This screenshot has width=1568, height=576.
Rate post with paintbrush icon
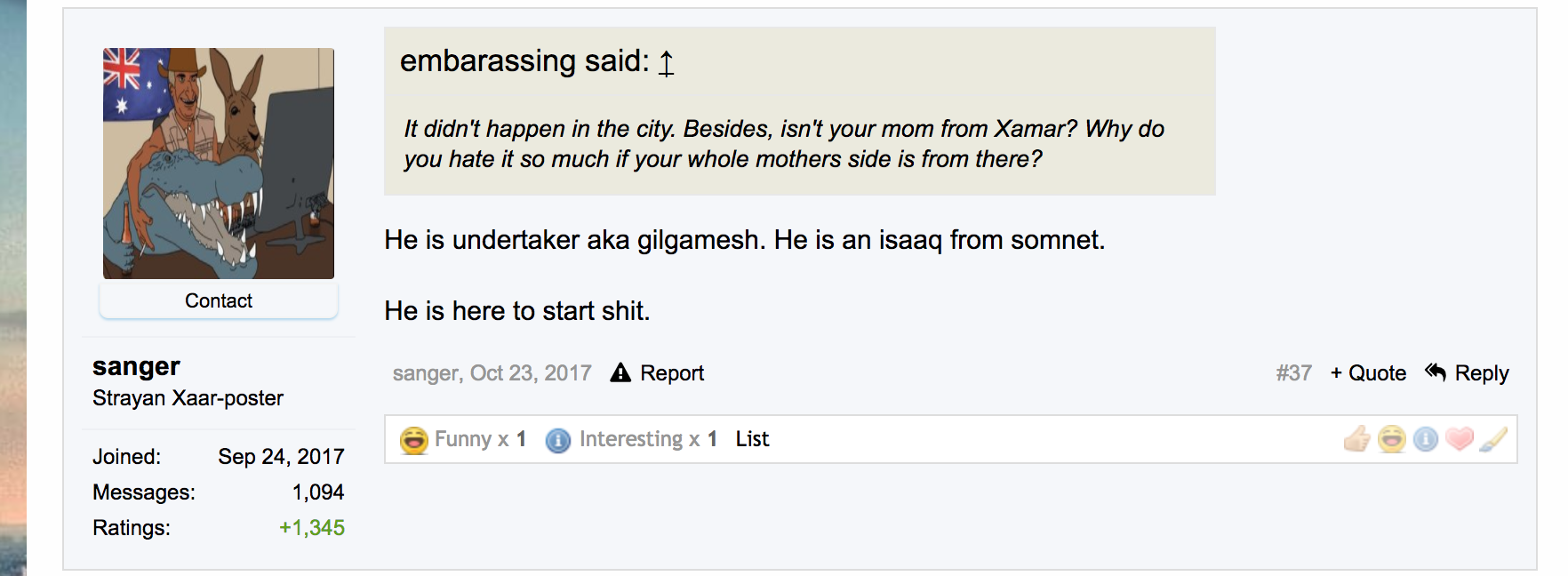click(1493, 439)
